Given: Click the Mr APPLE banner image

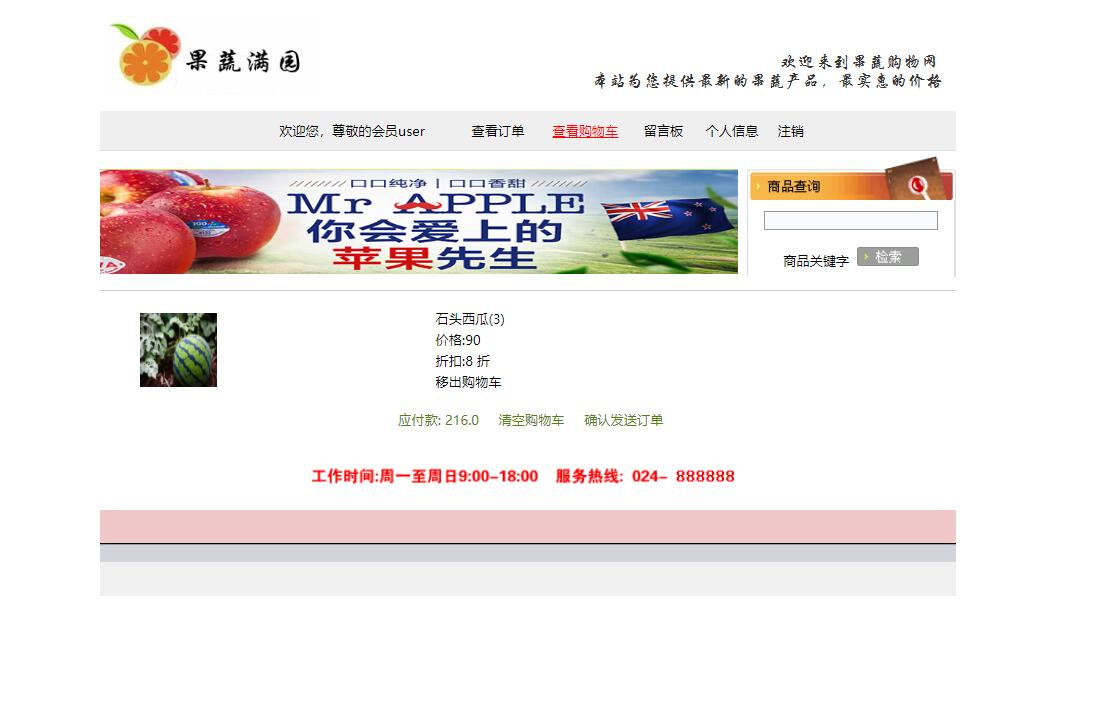Looking at the screenshot, I should (418, 221).
